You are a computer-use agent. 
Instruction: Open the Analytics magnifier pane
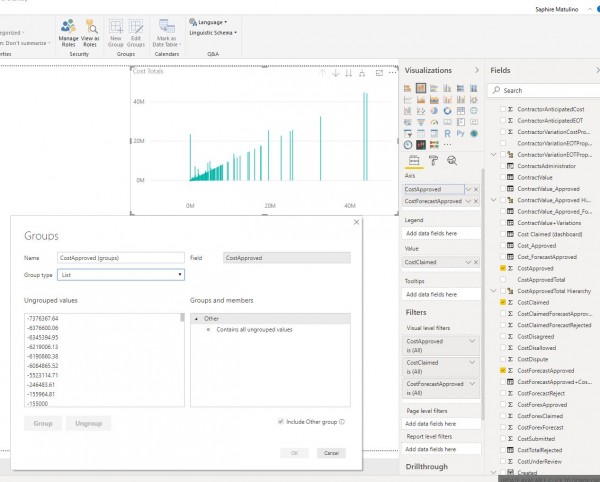(x=452, y=160)
